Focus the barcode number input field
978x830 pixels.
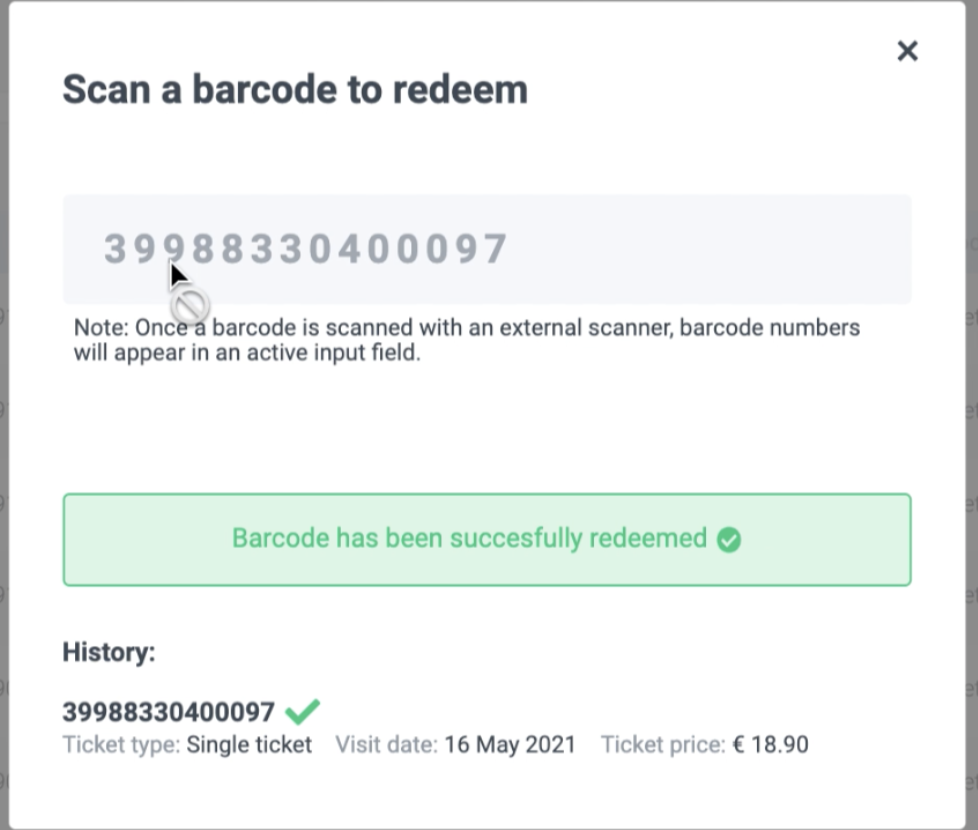(x=487, y=249)
